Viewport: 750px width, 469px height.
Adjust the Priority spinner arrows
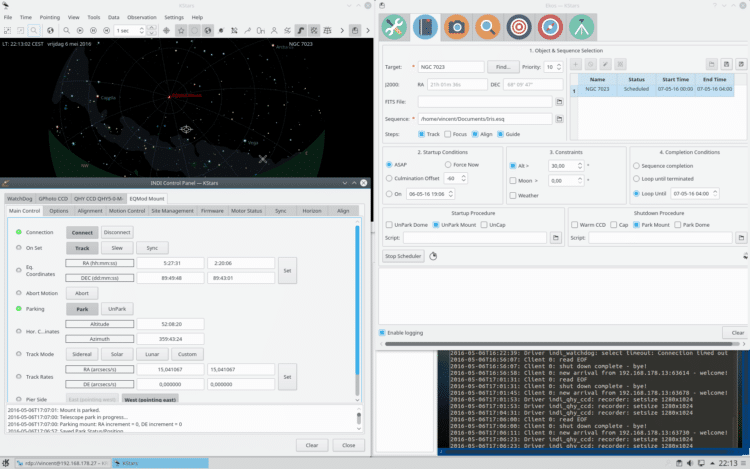pos(559,67)
